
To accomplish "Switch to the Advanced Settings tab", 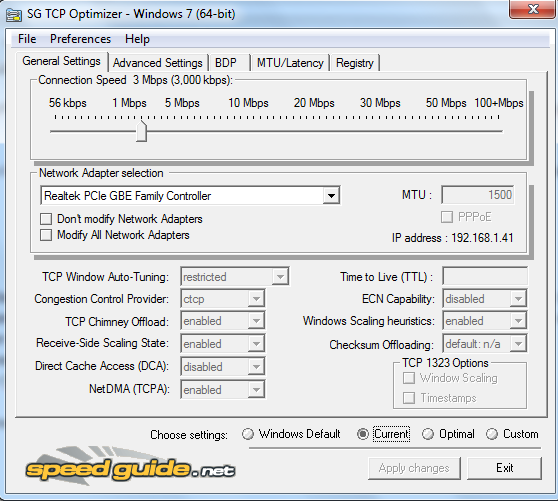I will [158, 63].
